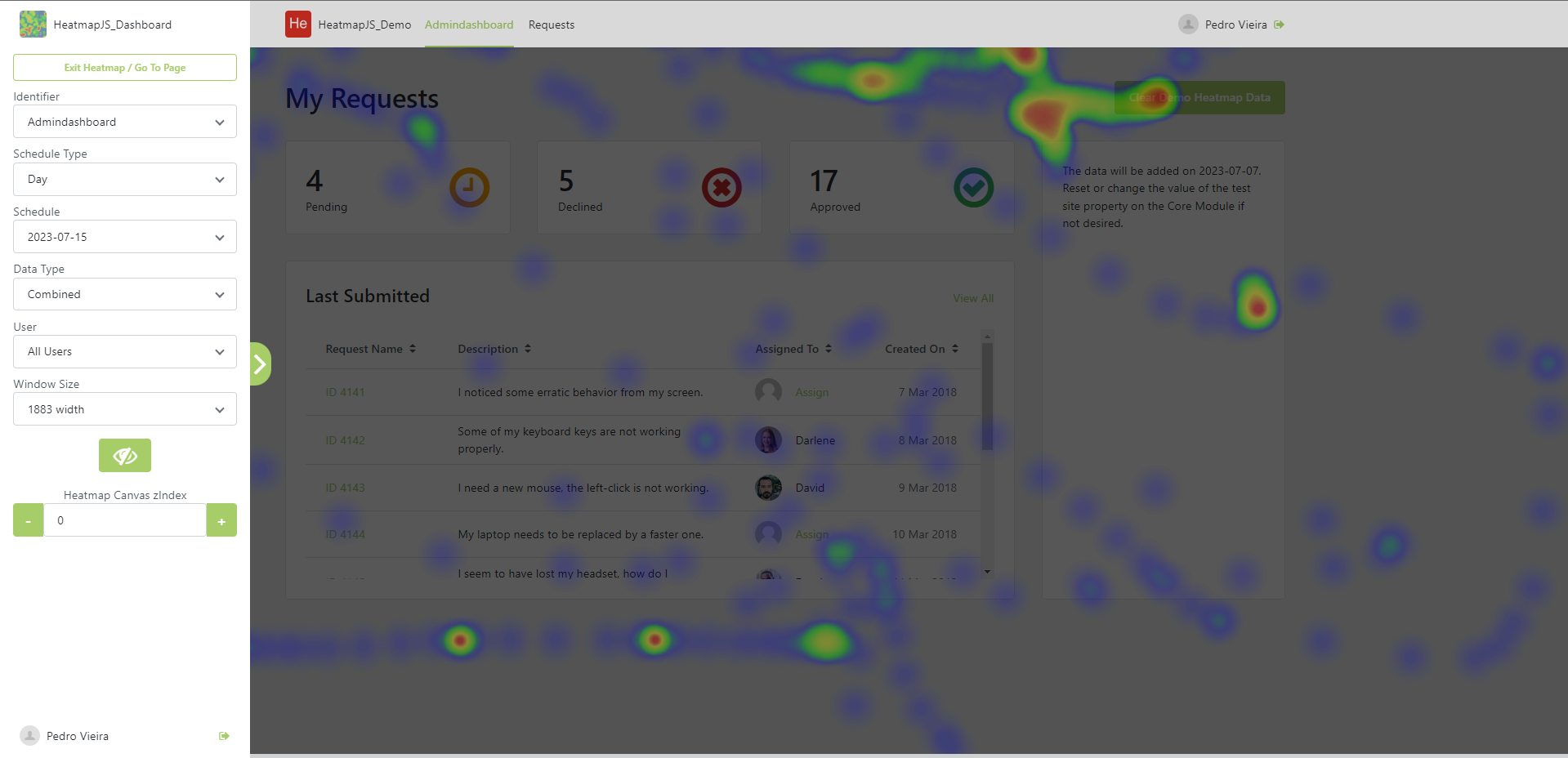
Task: Open the Identifier dropdown showing Admindashboard
Action: click(125, 122)
